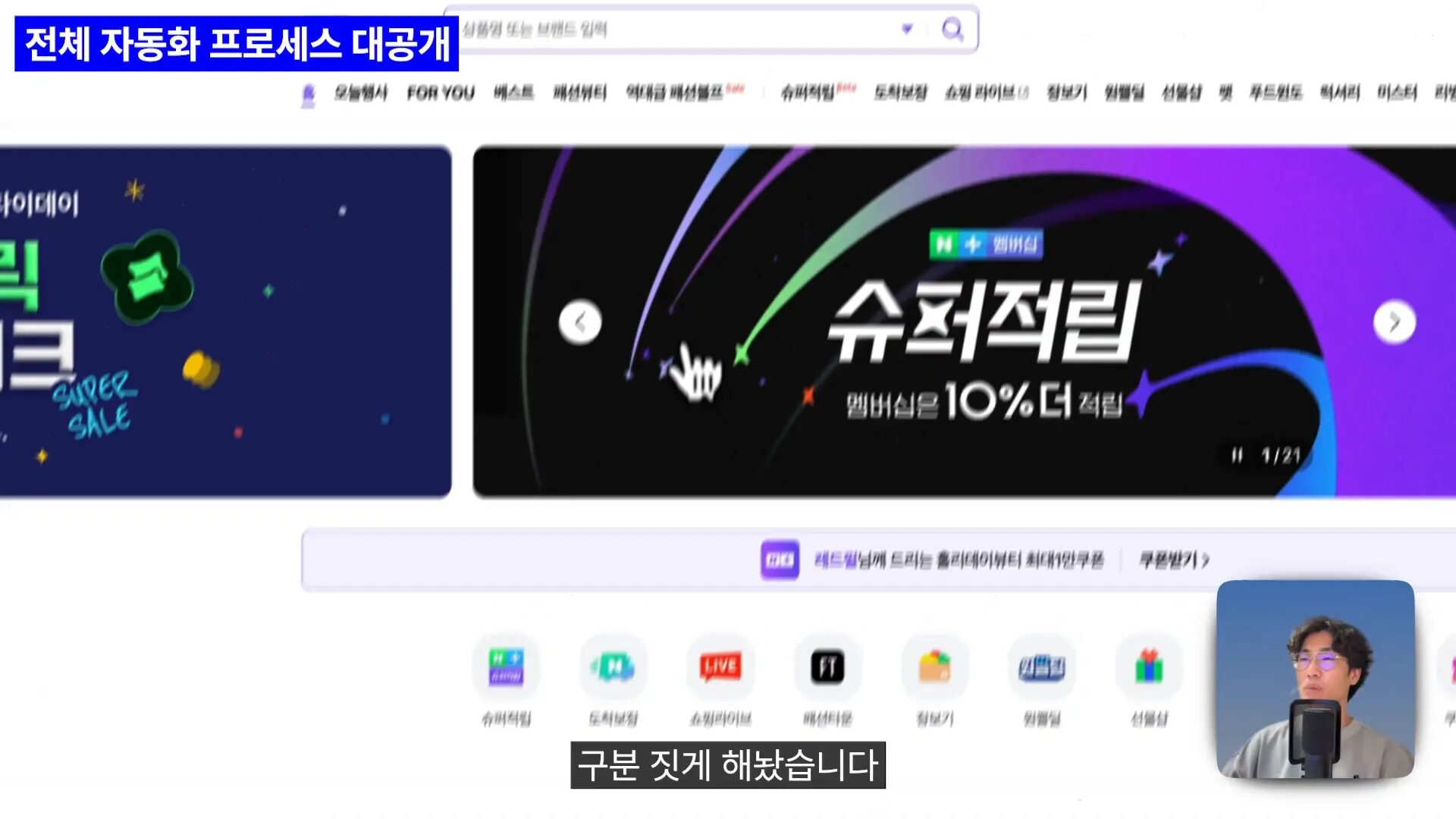Select the 베스트 navigation item
1456x819 pixels.
tap(513, 93)
